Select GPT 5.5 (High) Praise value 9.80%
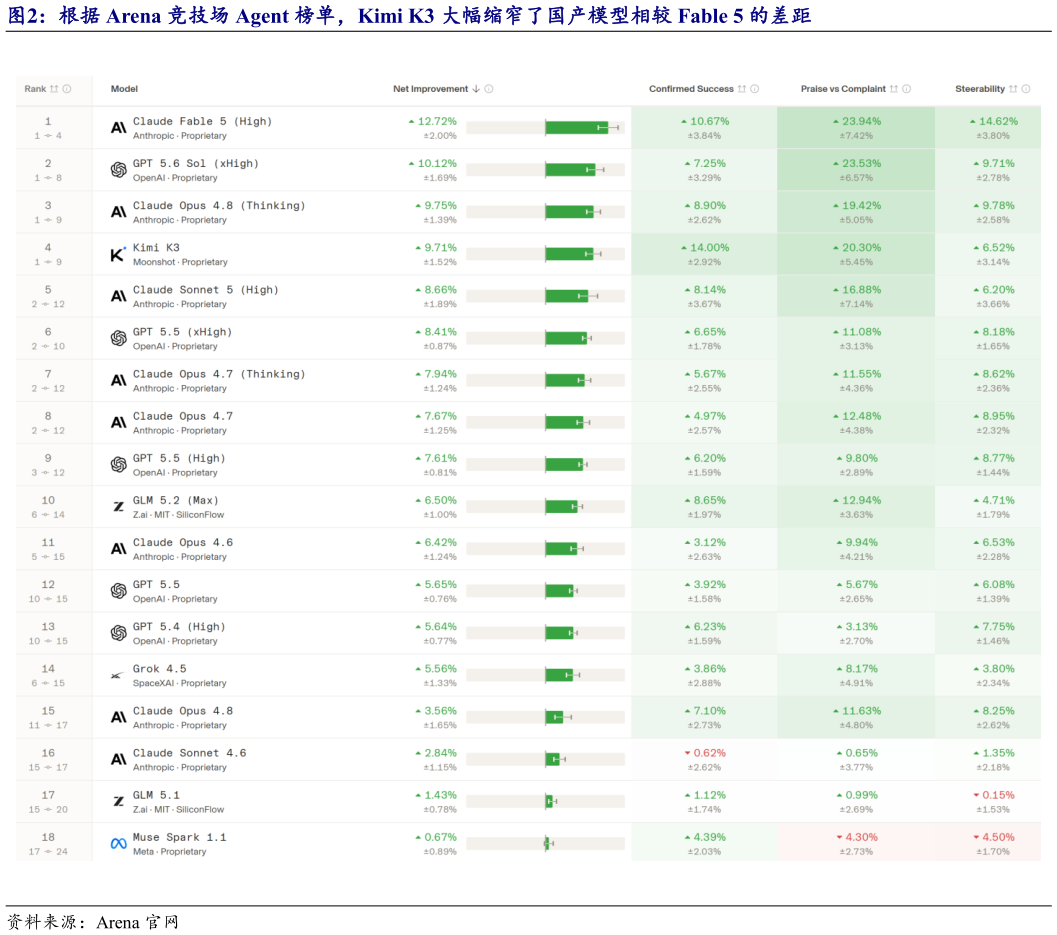1057x935 pixels. pyautogui.click(x=857, y=458)
